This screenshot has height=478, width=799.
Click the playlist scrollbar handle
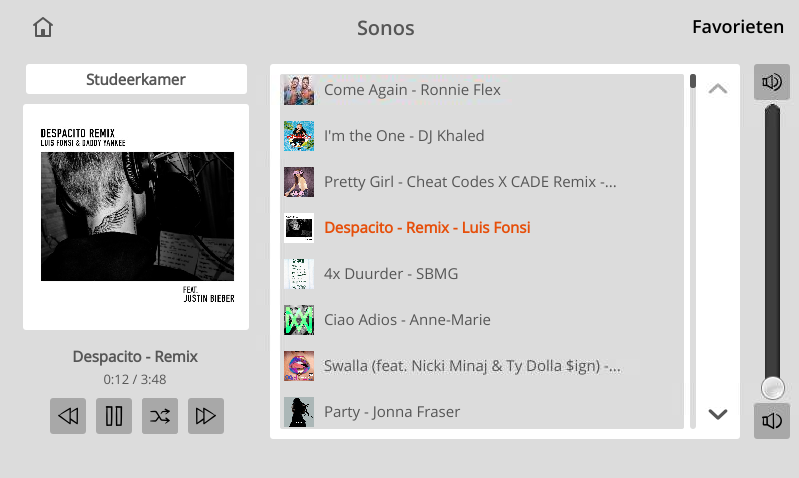[x=693, y=81]
